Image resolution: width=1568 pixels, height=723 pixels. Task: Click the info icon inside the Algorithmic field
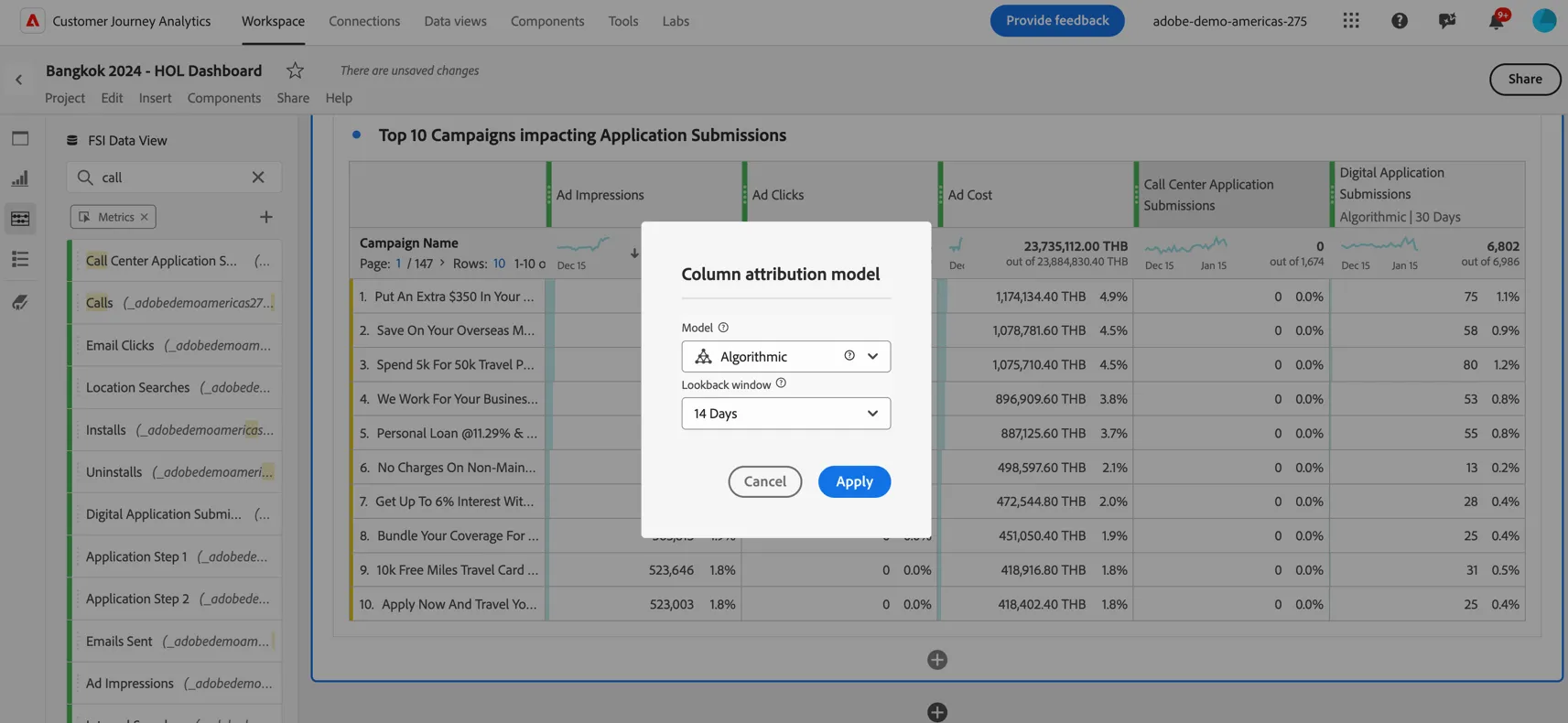[849, 356]
